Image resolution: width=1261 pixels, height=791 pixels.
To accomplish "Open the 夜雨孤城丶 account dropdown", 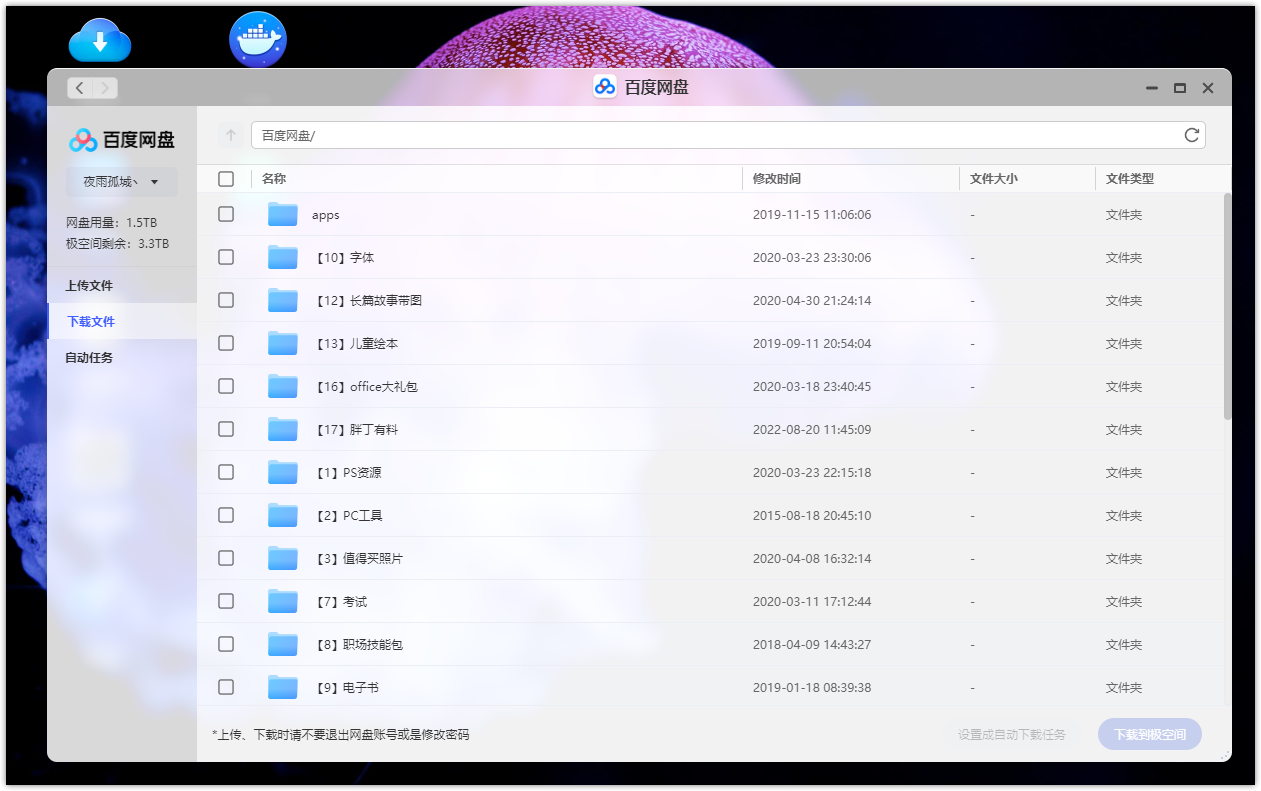I will (x=122, y=182).
